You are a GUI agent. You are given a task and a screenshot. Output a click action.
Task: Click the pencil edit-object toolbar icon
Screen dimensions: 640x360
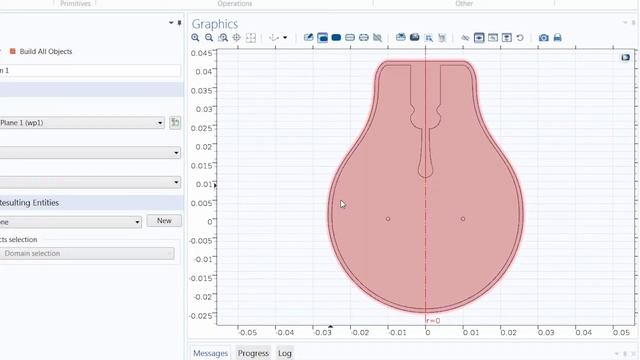tap(309, 38)
